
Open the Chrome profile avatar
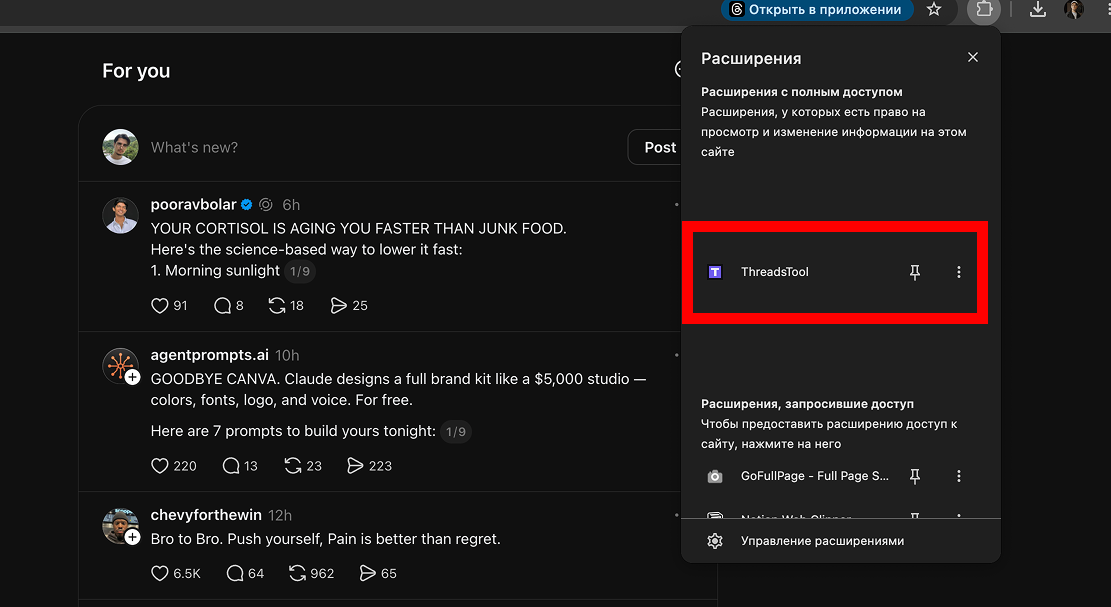pyautogui.click(x=1074, y=10)
